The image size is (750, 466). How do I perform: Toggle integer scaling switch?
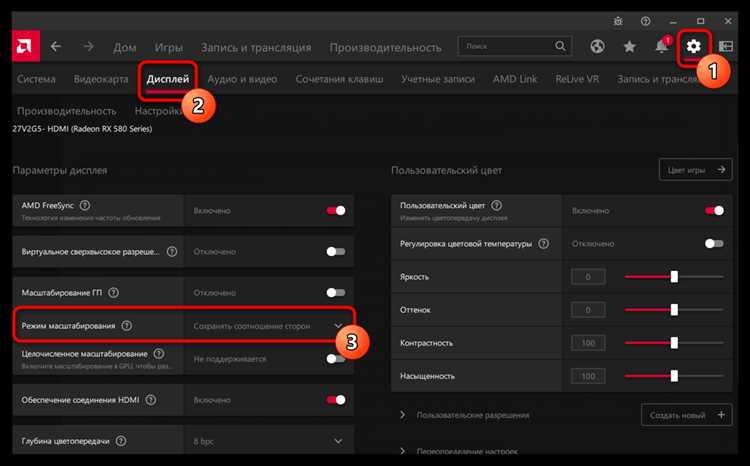point(336,359)
